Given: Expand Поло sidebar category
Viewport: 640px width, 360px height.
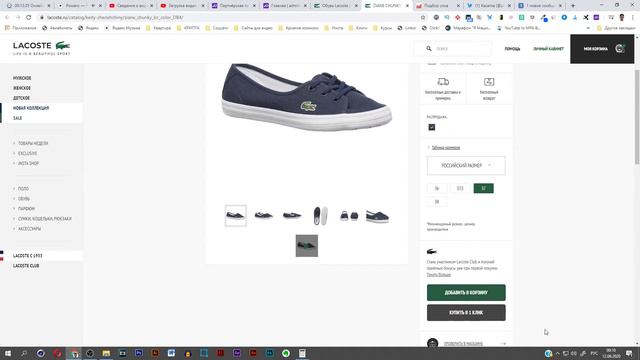Looking at the screenshot, I should (23, 189).
